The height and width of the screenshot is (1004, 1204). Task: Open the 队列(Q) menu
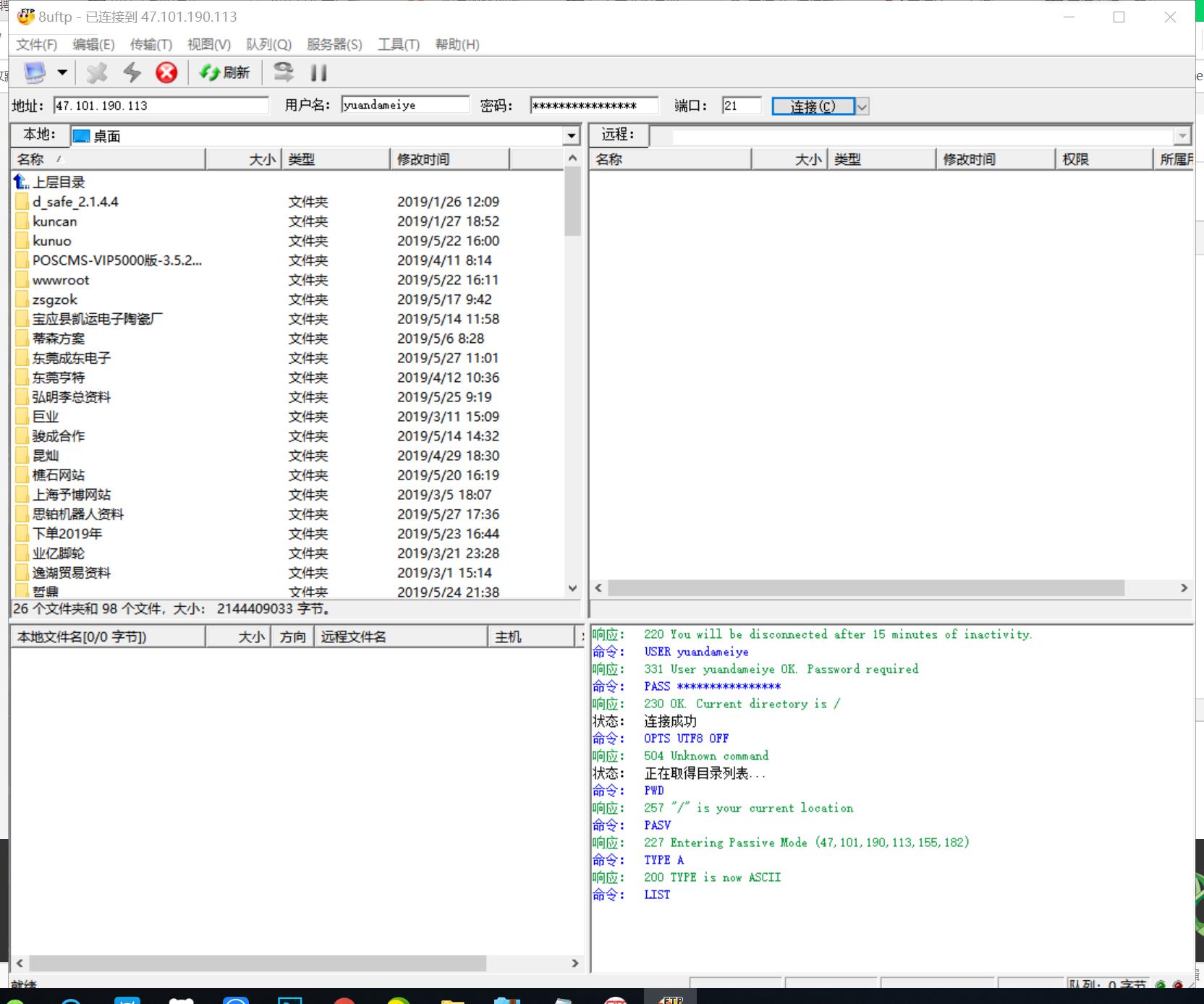click(x=268, y=44)
